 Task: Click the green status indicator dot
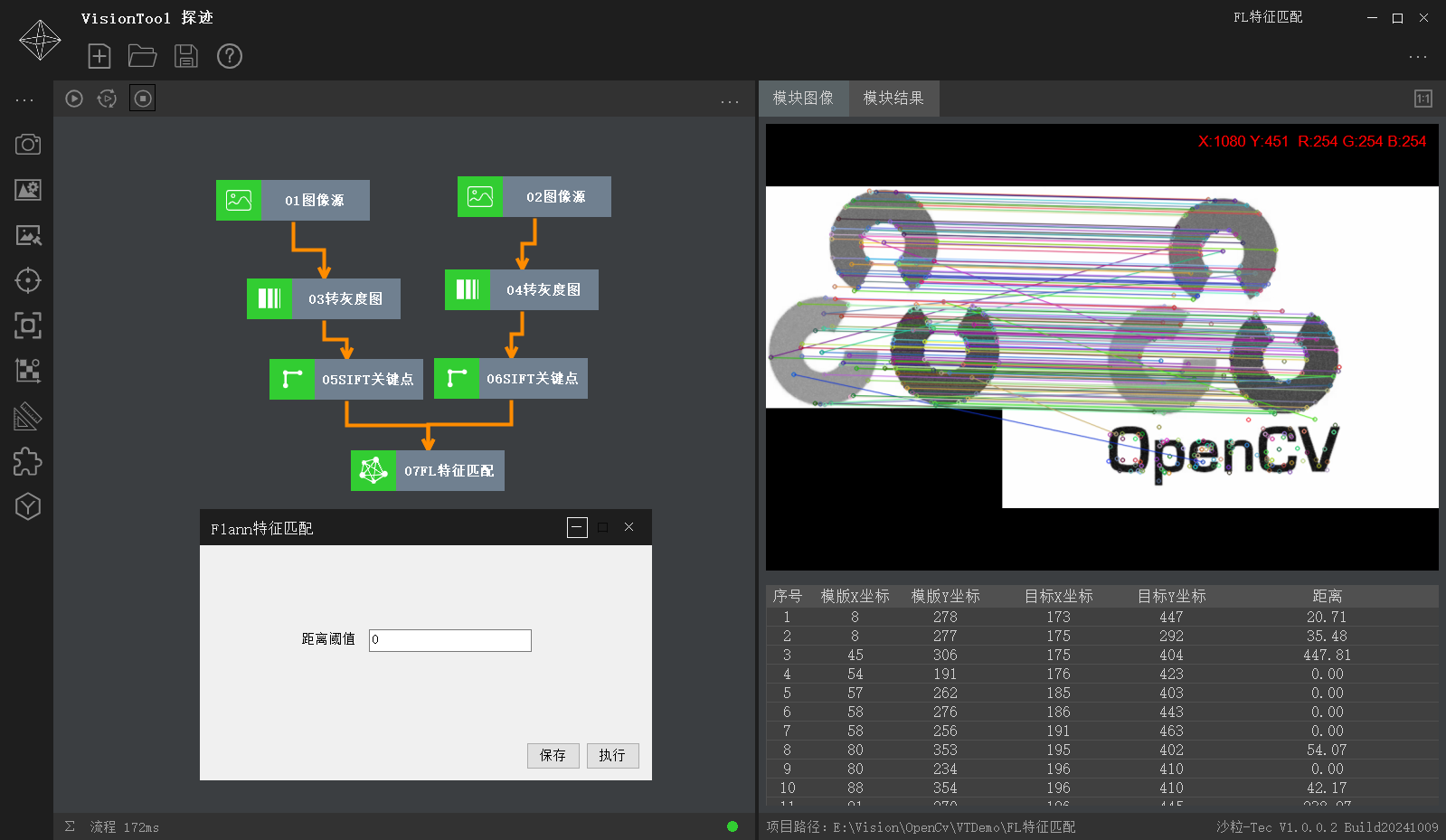[x=732, y=826]
